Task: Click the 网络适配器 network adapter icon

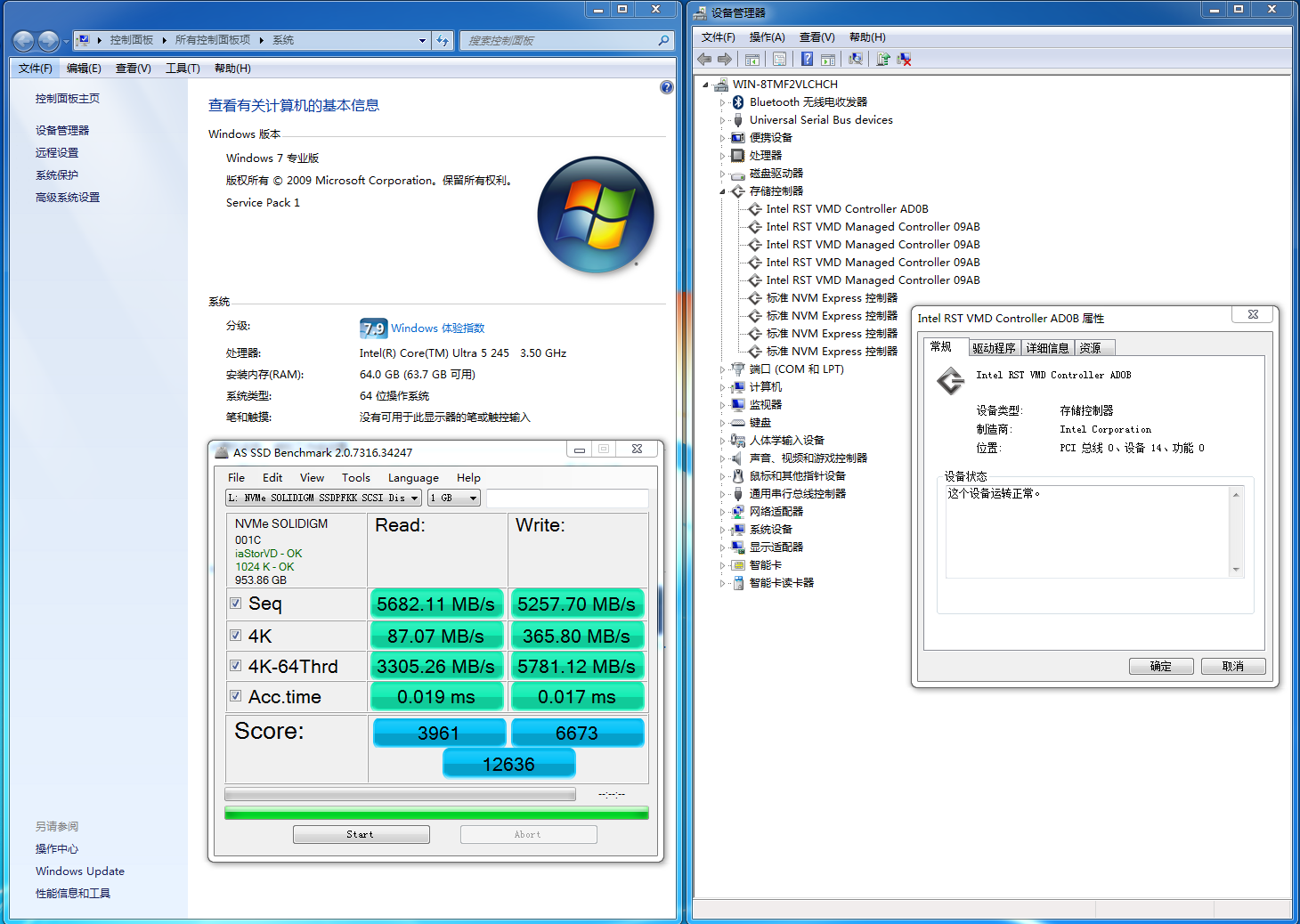Action: point(737,512)
